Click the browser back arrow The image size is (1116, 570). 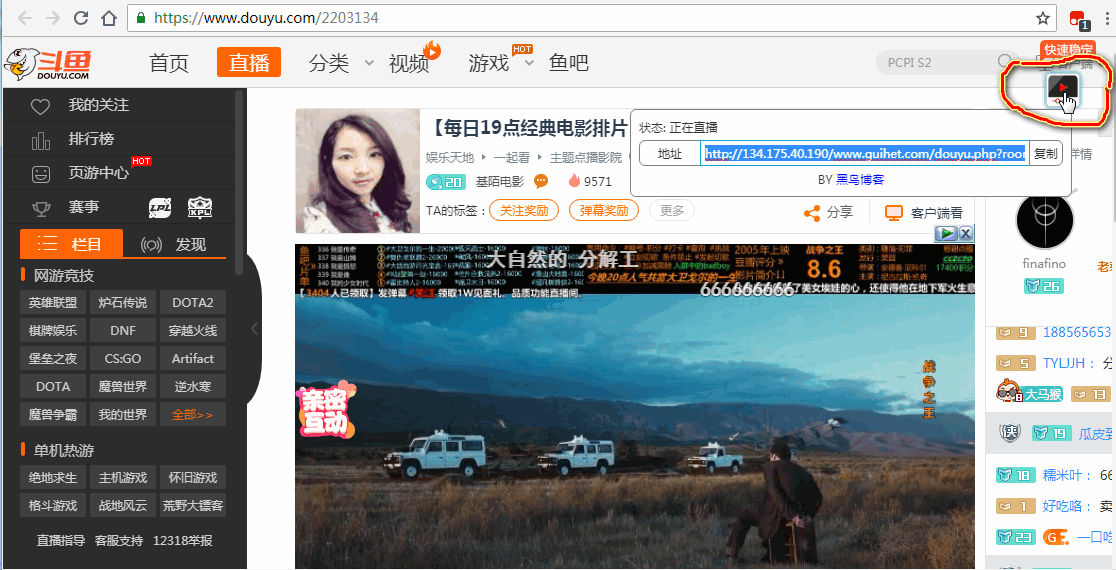24,18
